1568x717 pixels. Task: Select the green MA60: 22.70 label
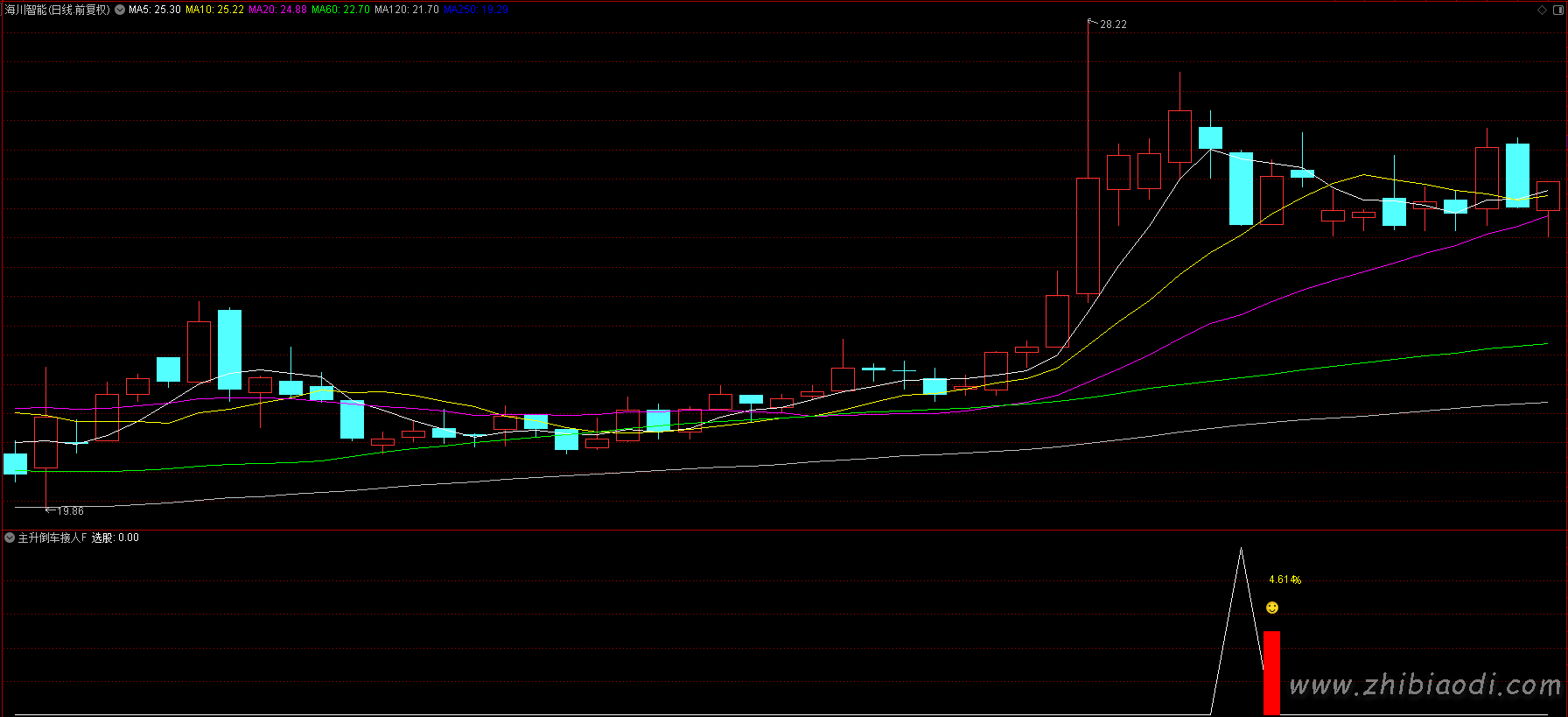(x=340, y=10)
